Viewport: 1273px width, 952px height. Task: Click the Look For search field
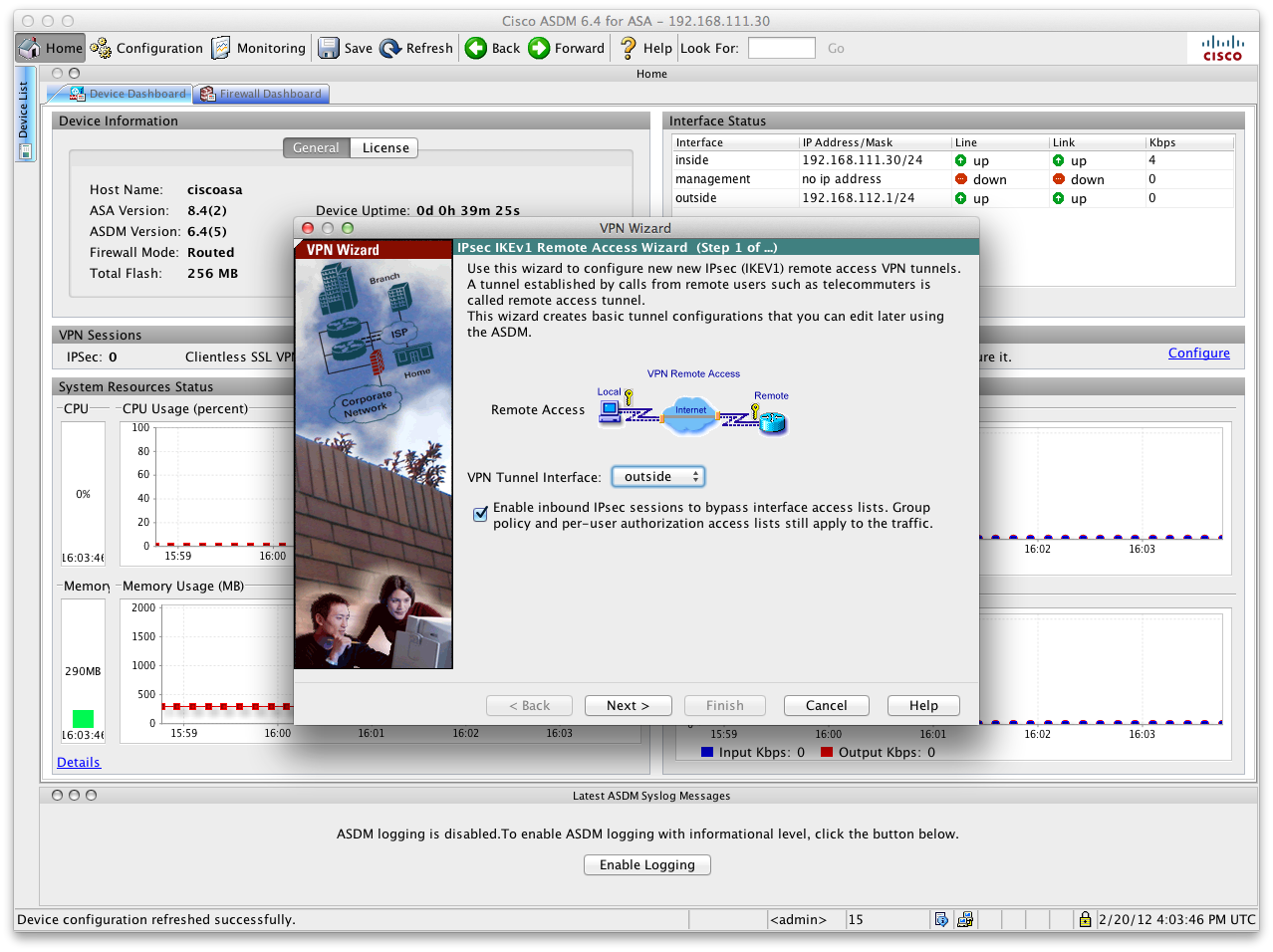[781, 48]
